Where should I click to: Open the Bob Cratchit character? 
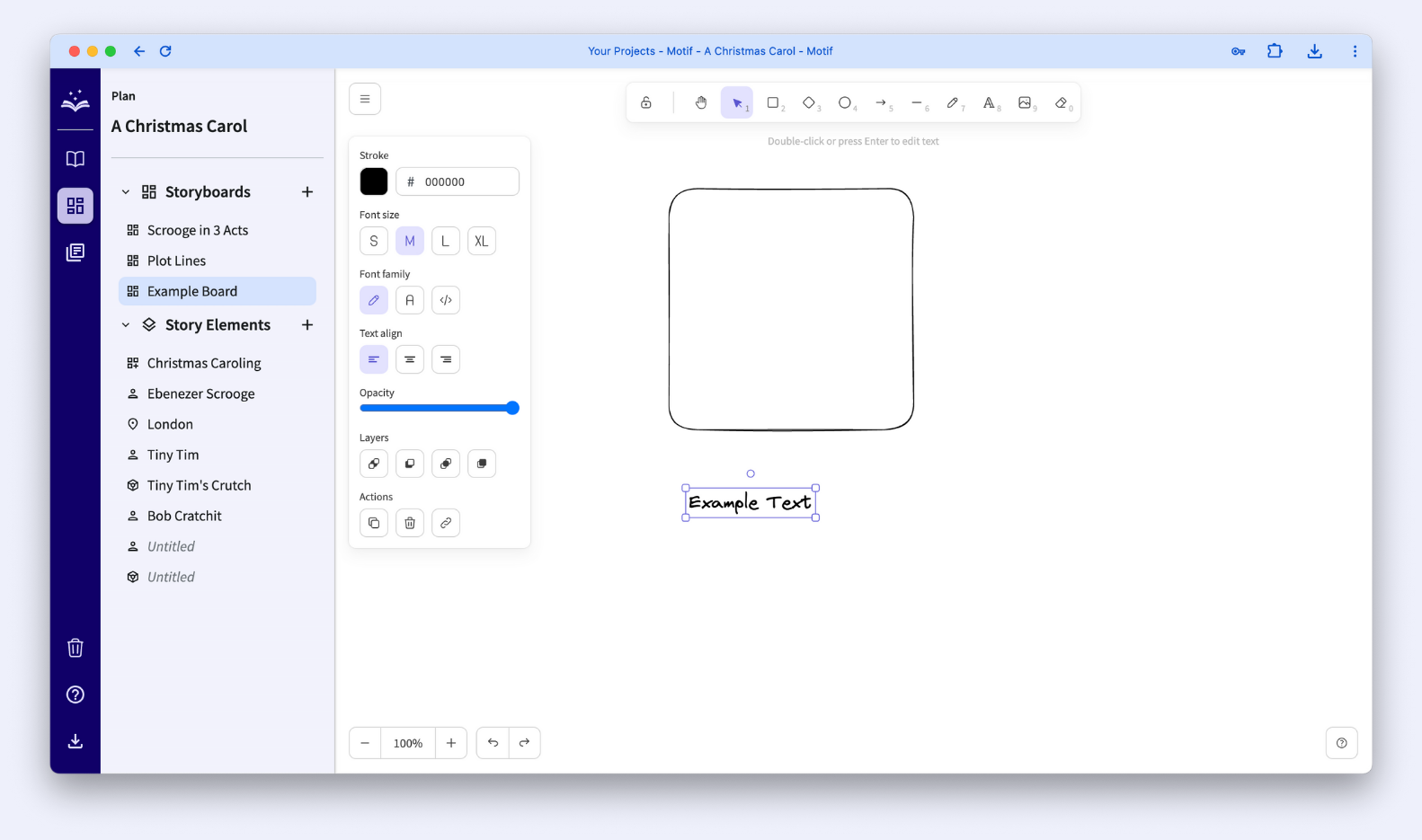(218, 516)
